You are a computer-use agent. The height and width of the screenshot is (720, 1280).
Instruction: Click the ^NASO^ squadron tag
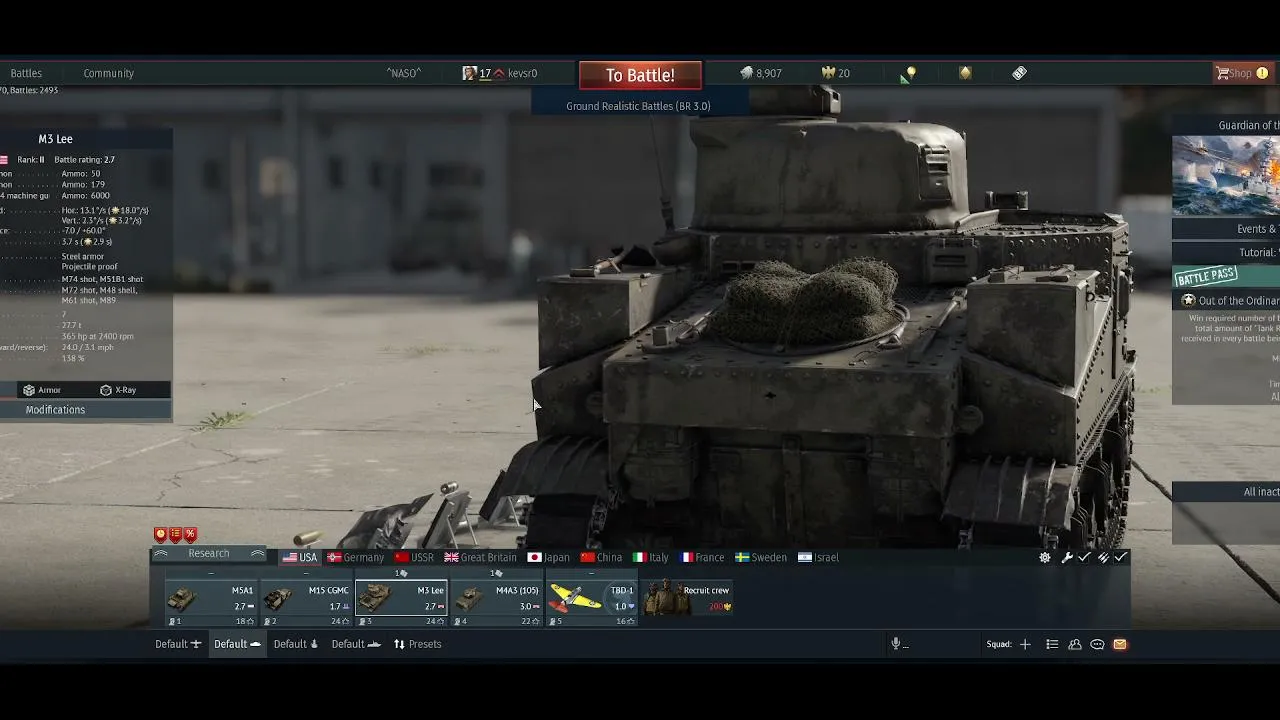coord(404,73)
